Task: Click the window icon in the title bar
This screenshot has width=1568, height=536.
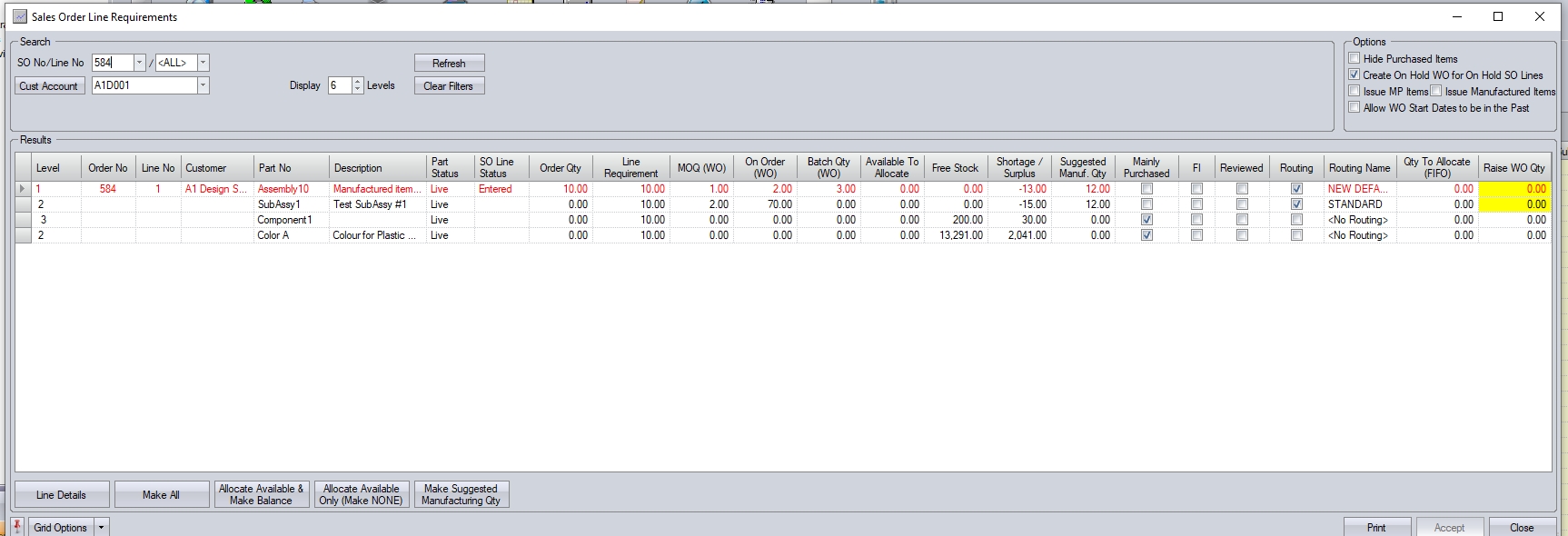Action: click(20, 16)
